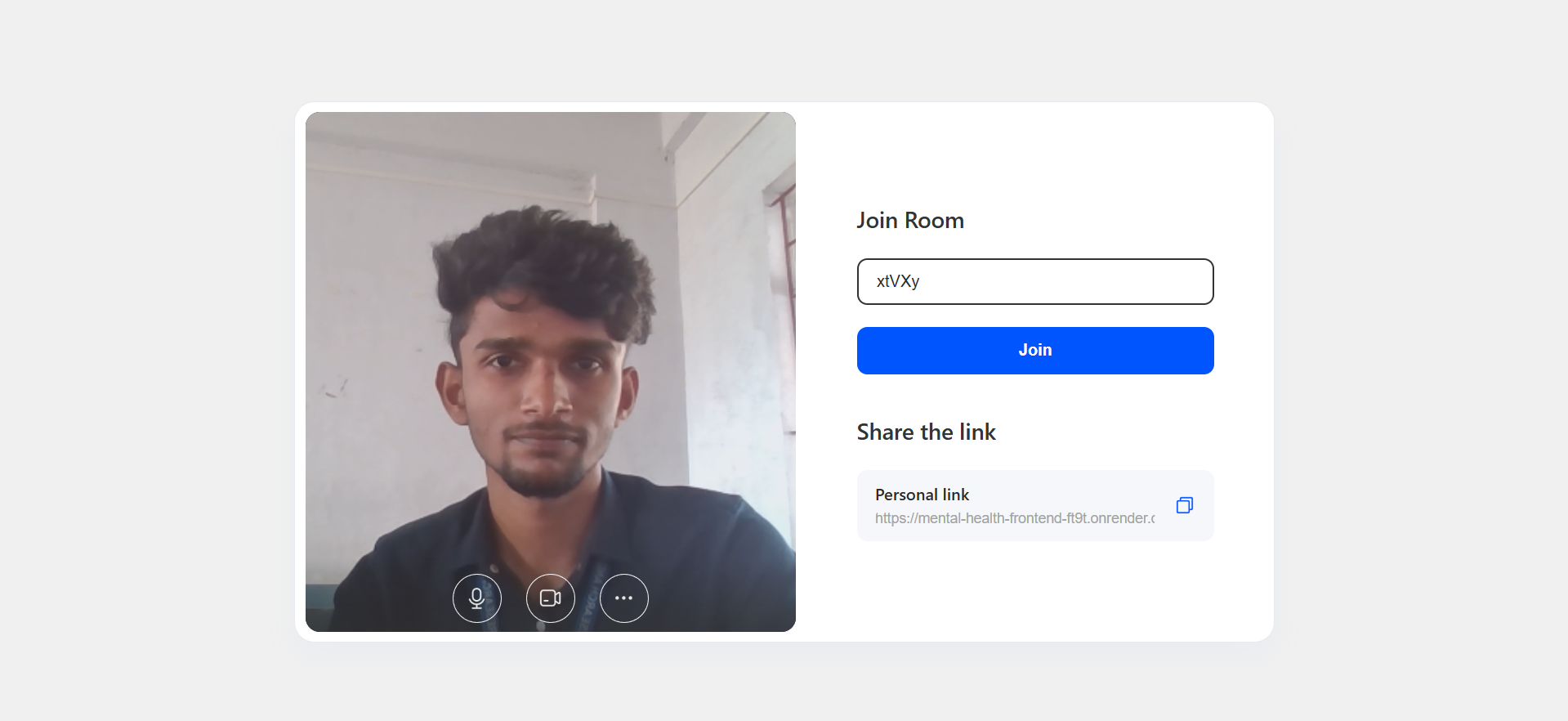The height and width of the screenshot is (721, 1568).
Task: Open the three-dot more options menu
Action: pos(624,598)
